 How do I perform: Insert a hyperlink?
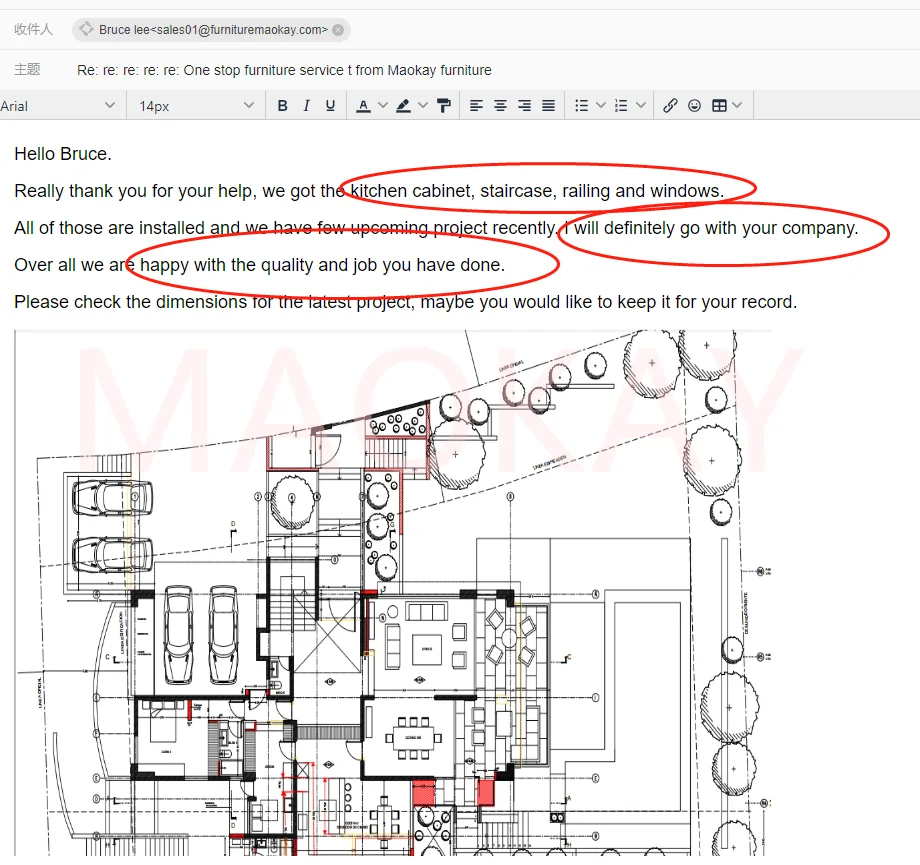[x=670, y=106]
